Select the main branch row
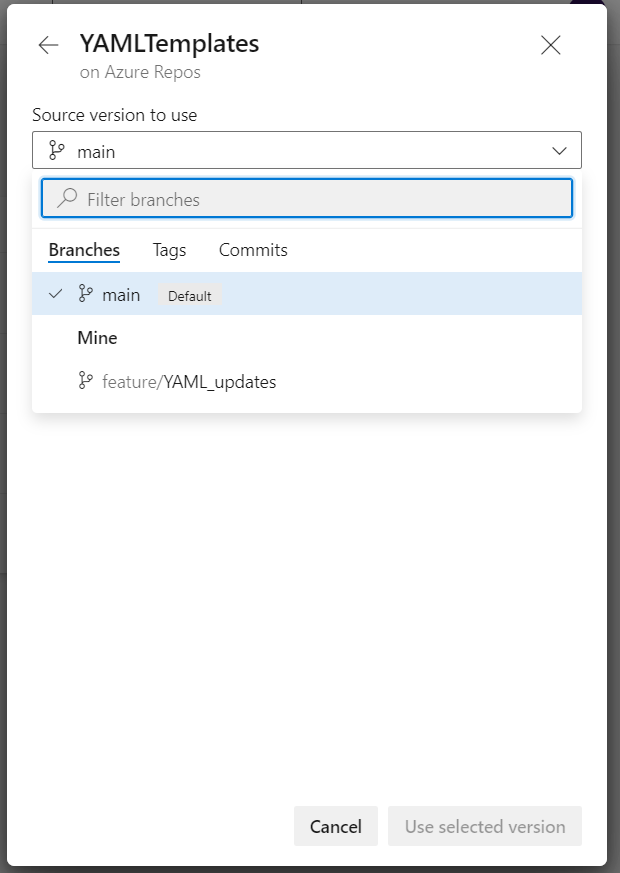Viewport: 620px width, 873px height. 307,294
